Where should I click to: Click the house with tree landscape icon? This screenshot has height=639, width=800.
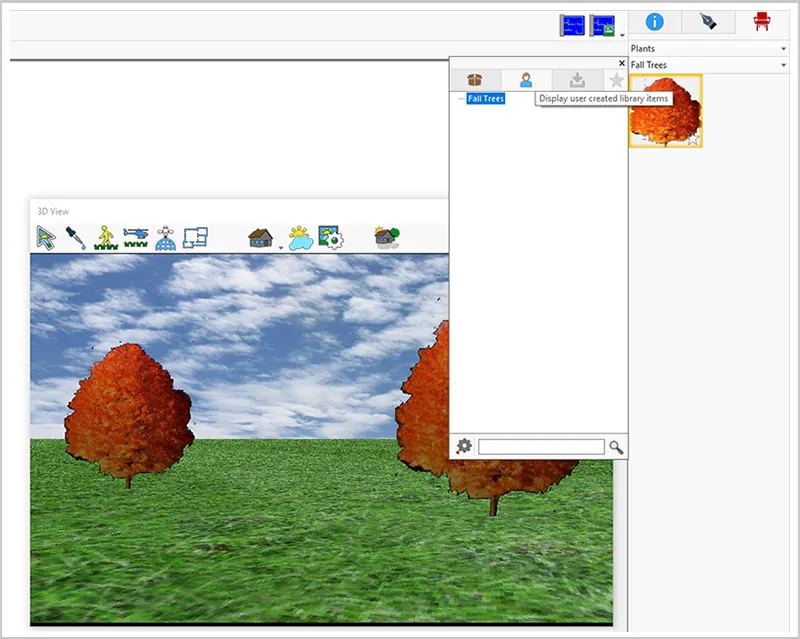[387, 237]
